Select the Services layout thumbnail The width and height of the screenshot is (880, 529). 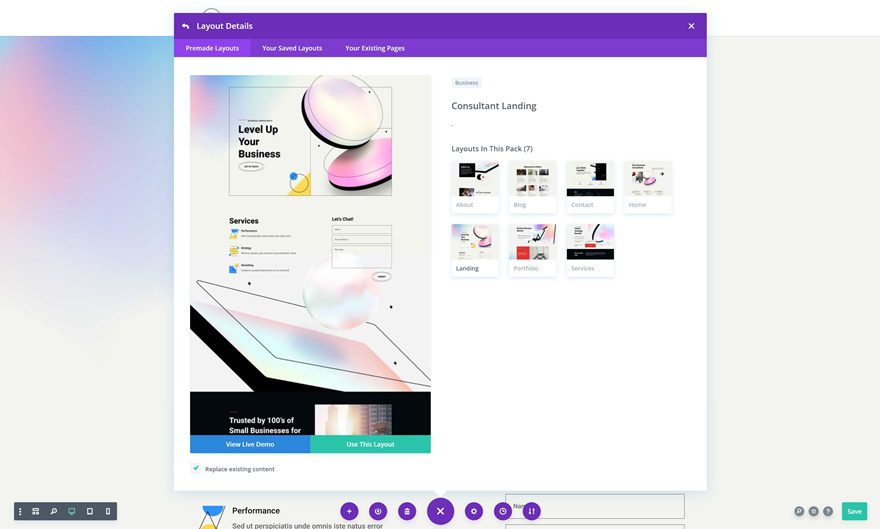coord(590,250)
